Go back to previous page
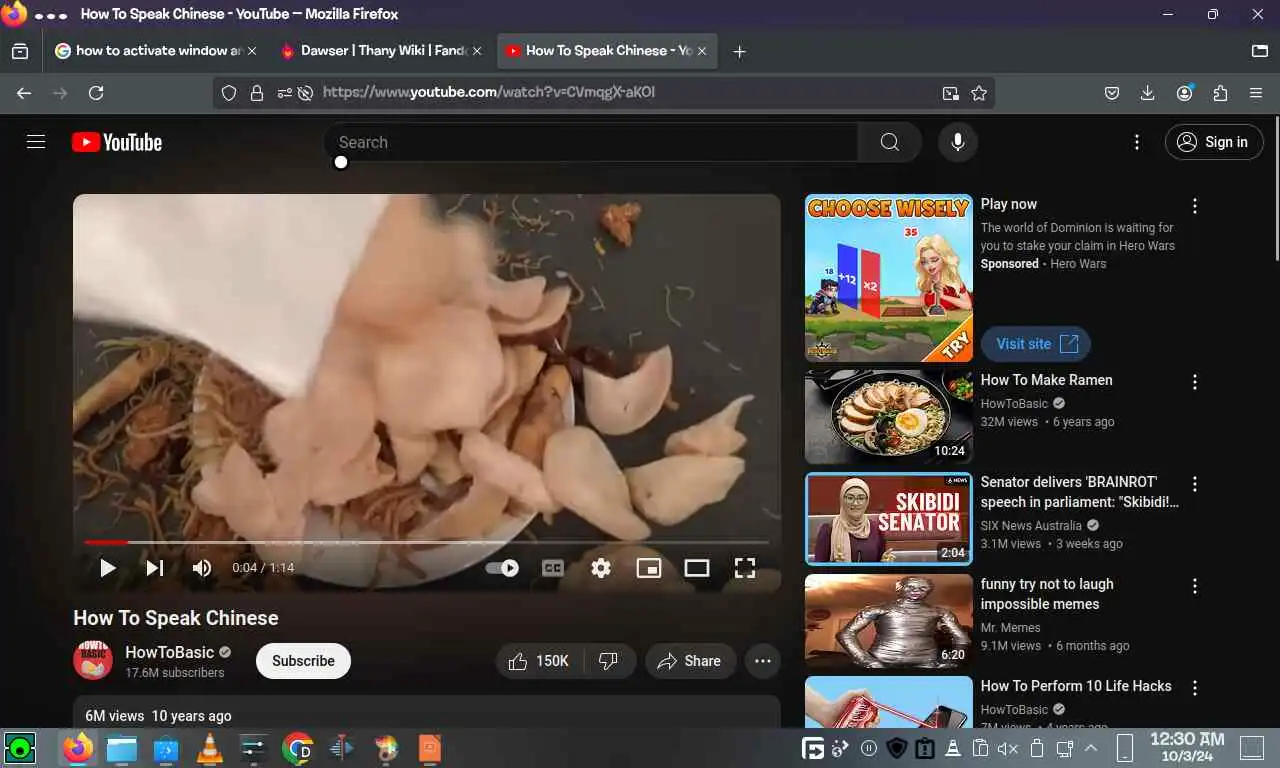The image size is (1280, 768). point(24,93)
